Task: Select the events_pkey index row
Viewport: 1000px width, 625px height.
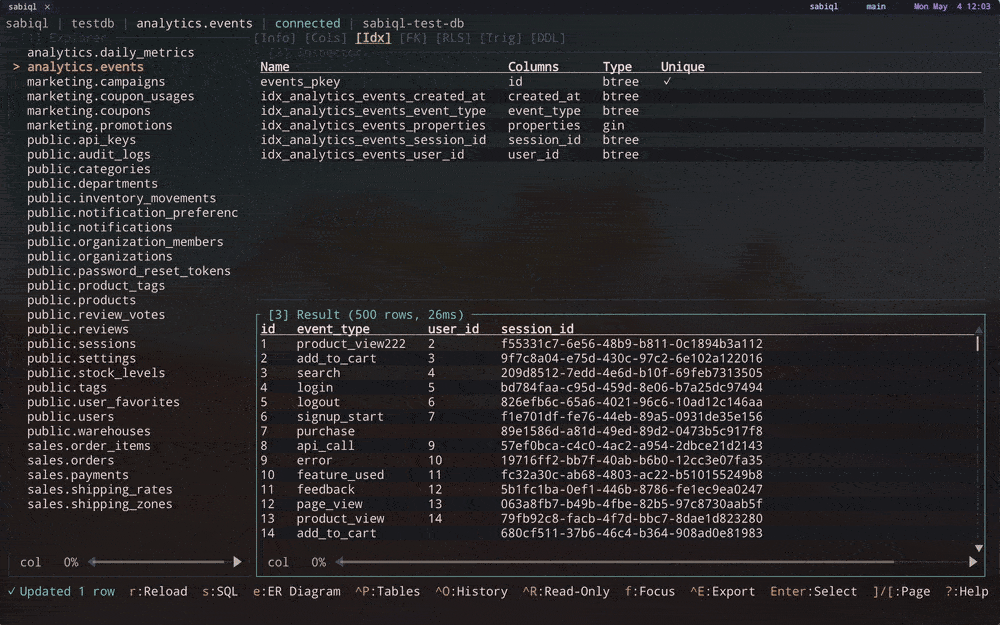Action: (620, 82)
